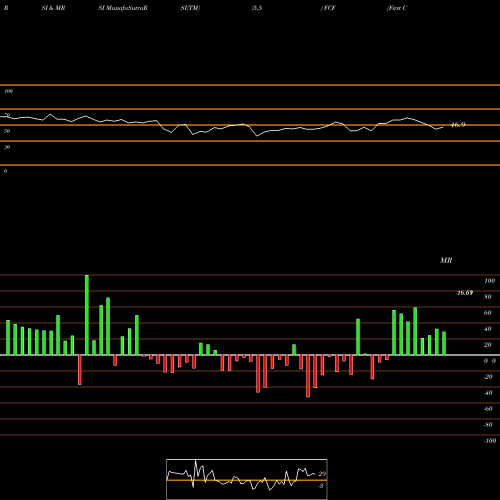Click the RSI axis label '70'

tap(7, 115)
